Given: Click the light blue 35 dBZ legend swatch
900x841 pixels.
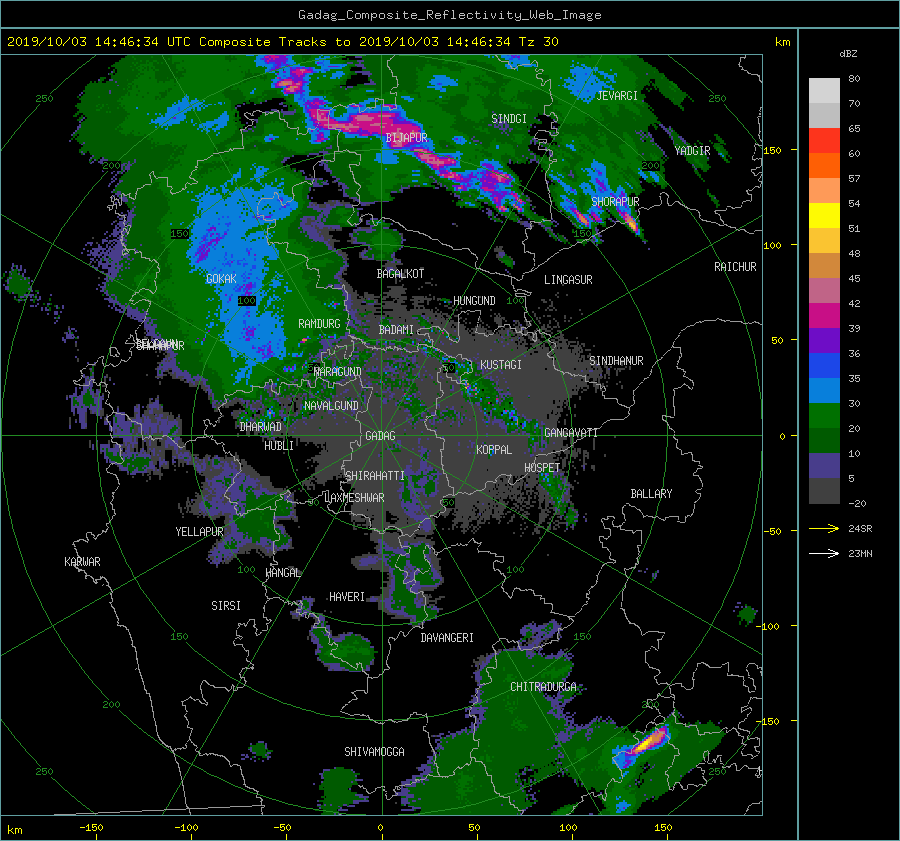Looking at the screenshot, I should click(824, 391).
